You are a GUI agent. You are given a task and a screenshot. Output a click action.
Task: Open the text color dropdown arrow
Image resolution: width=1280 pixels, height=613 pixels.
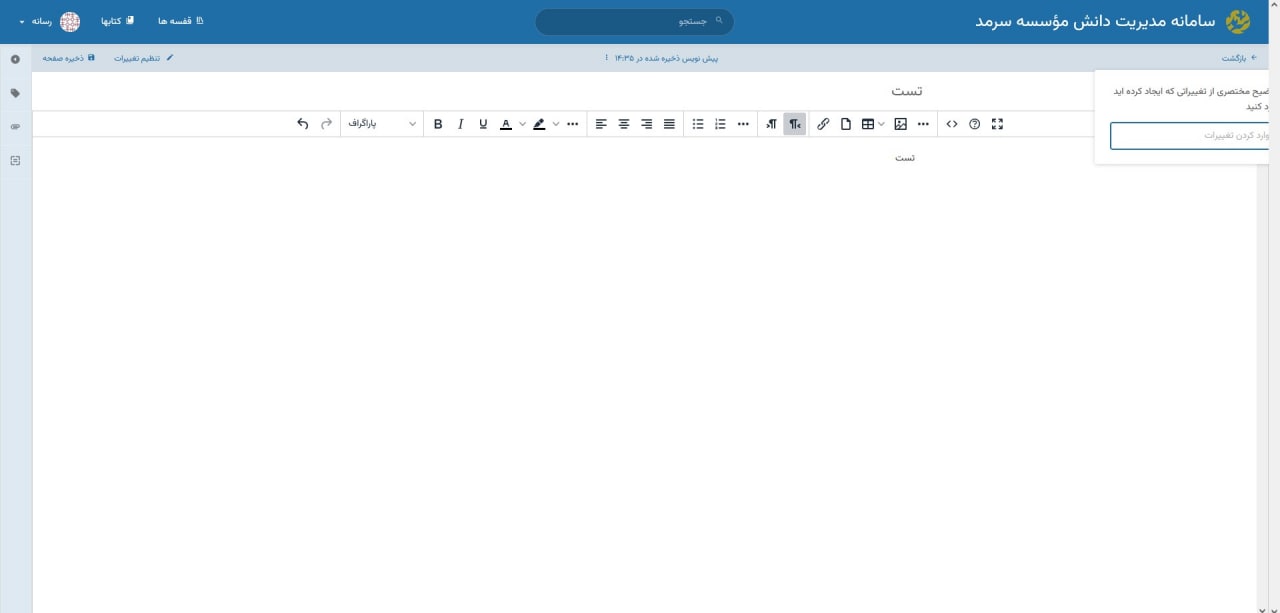(522, 124)
